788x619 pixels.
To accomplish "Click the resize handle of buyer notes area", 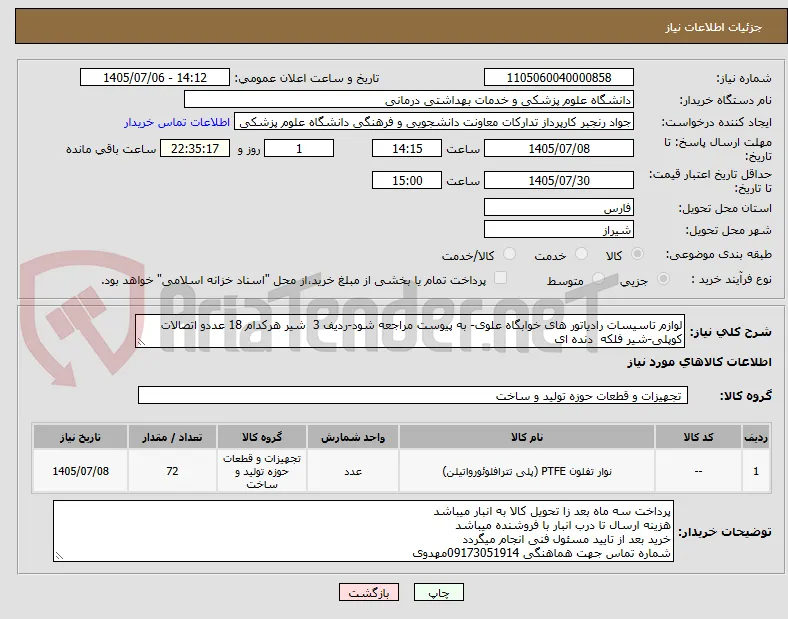I will 59,556.
